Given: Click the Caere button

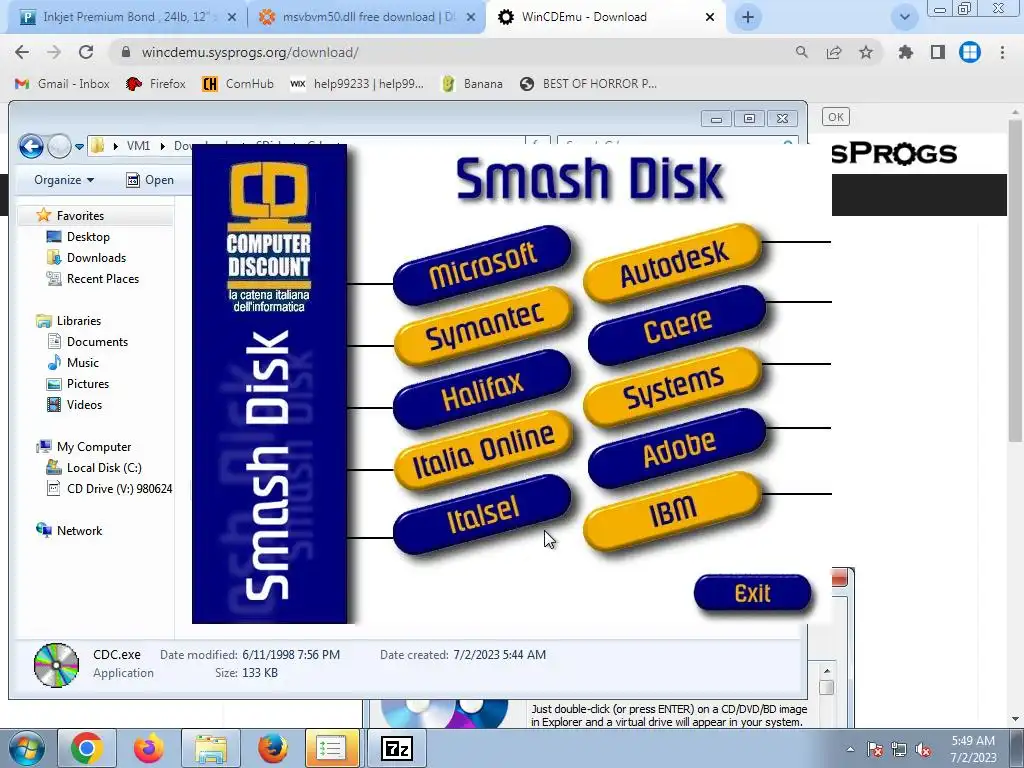Looking at the screenshot, I should pyautogui.click(x=677, y=325).
